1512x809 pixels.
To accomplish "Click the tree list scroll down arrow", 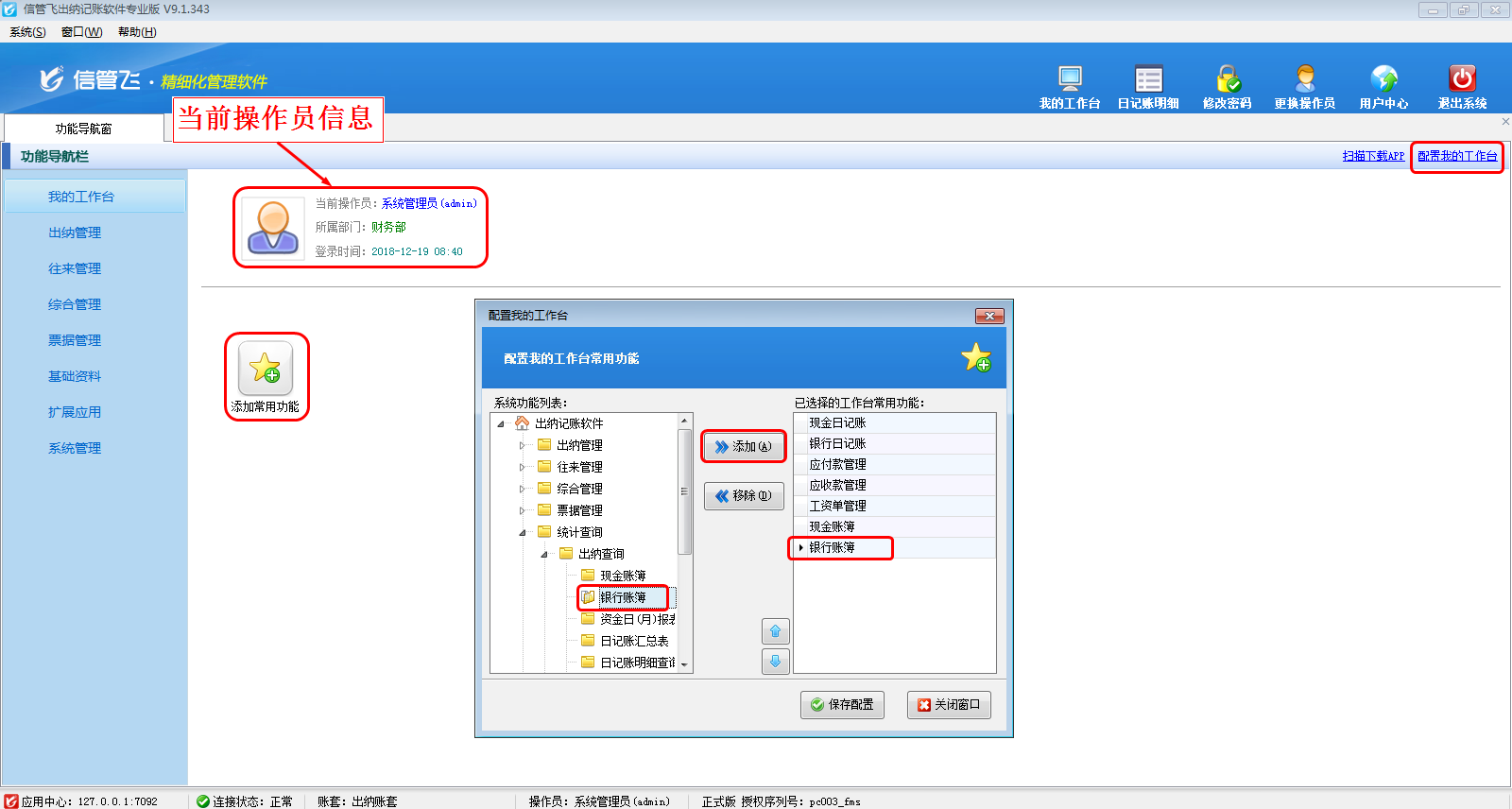I will point(684,664).
